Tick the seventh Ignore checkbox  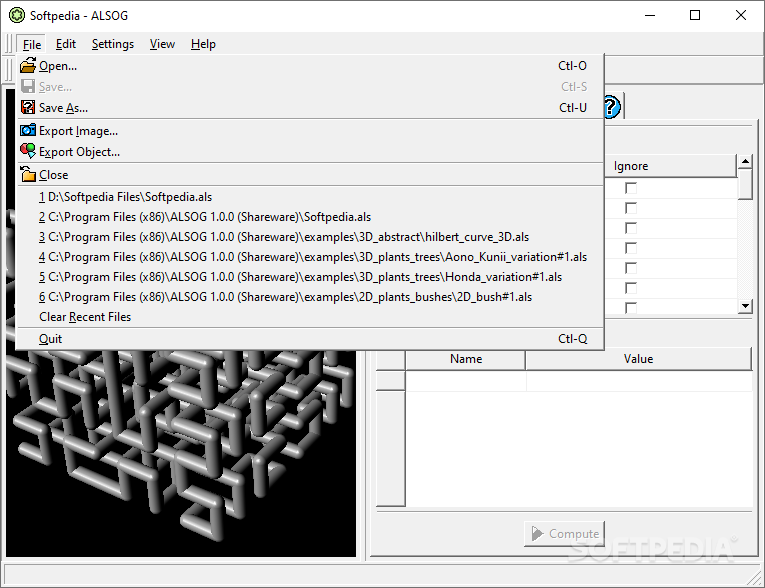[x=631, y=307]
